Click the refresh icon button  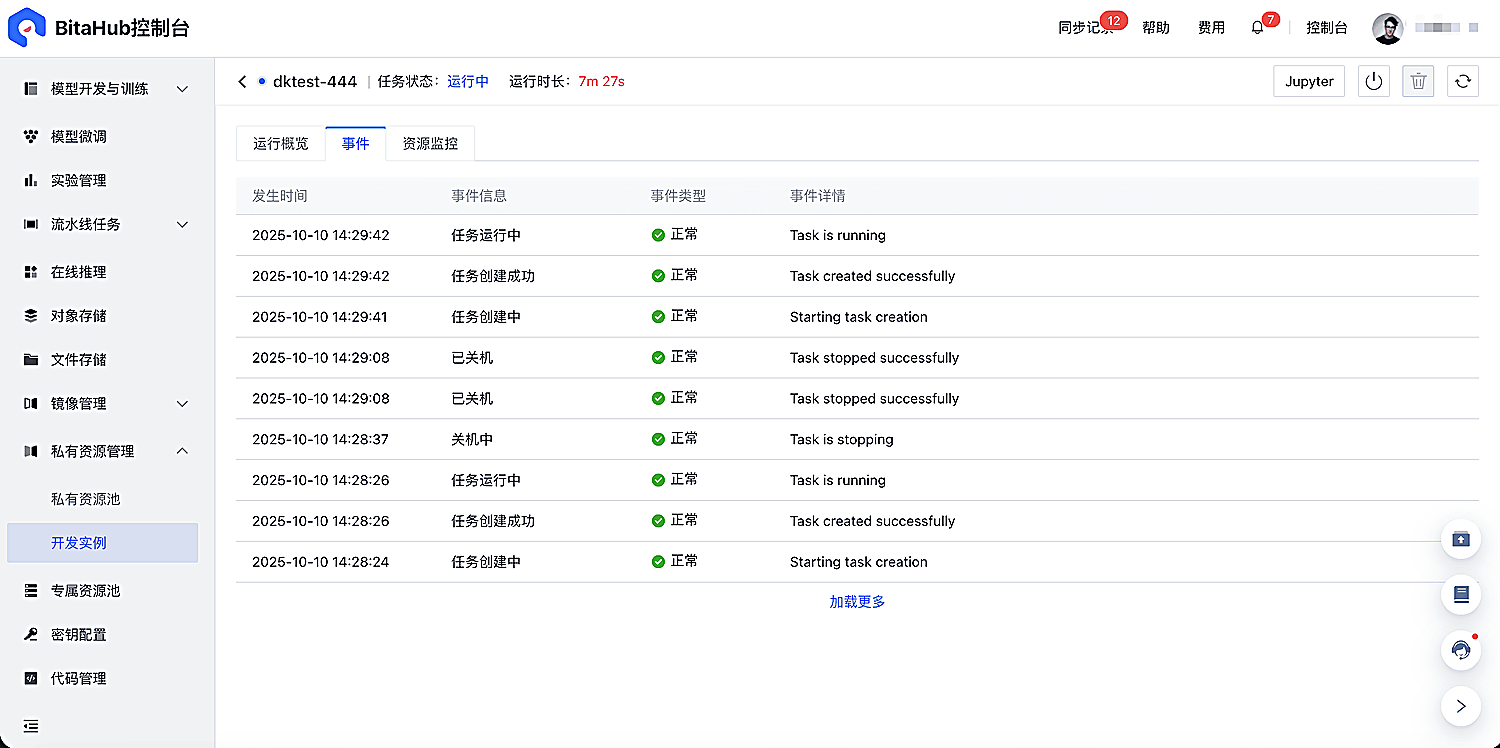pos(1462,82)
